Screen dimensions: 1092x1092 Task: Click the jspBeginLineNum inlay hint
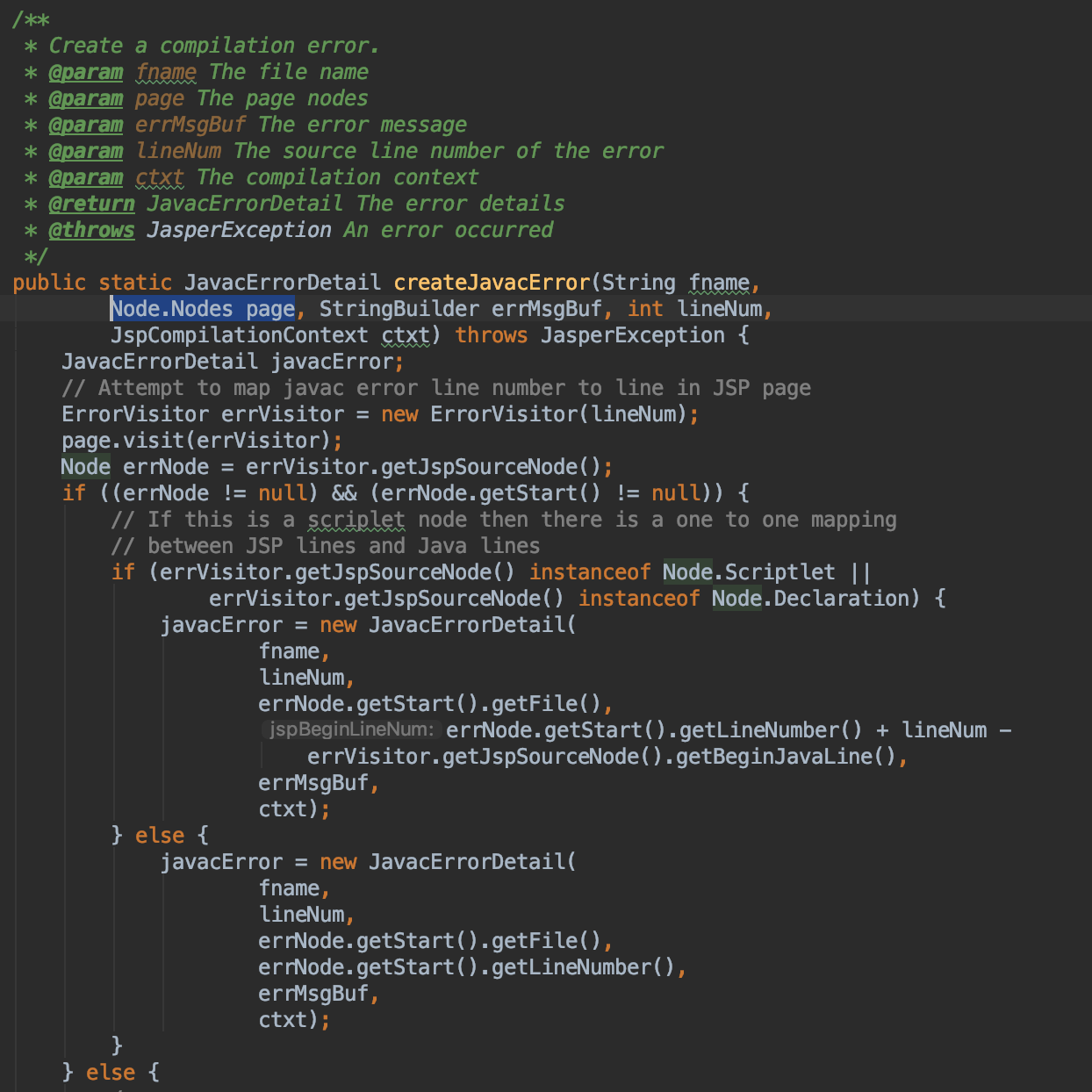coord(351,729)
